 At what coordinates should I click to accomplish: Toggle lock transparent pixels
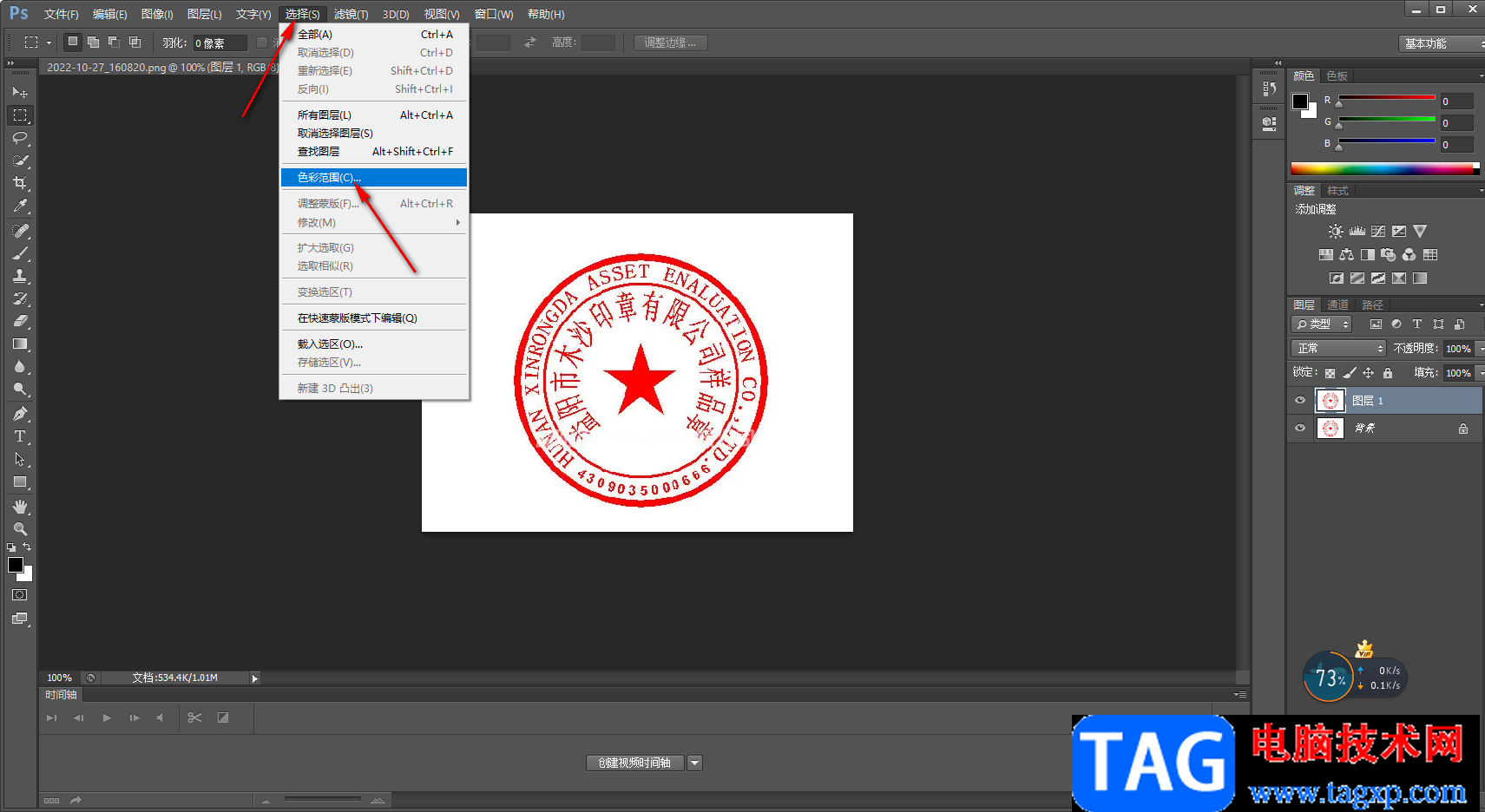tap(1330, 373)
